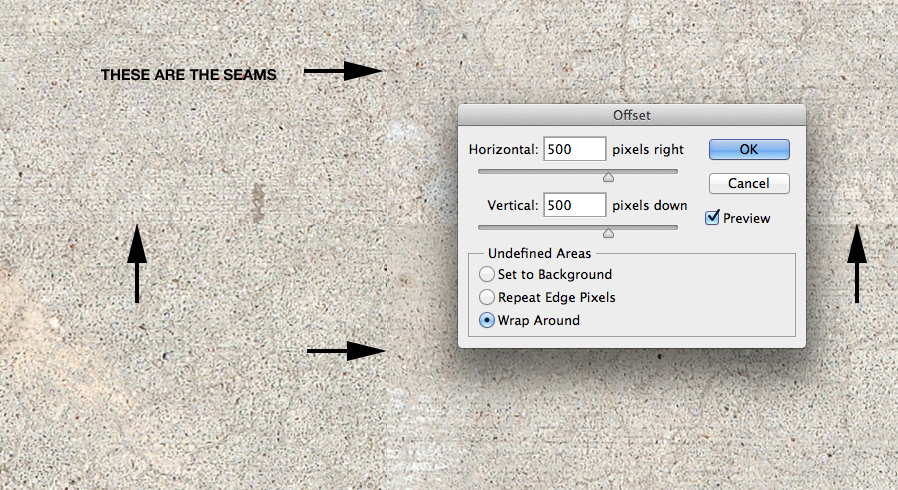
Task: Toggle the Preview checkbox
Action: pyautogui.click(x=712, y=218)
